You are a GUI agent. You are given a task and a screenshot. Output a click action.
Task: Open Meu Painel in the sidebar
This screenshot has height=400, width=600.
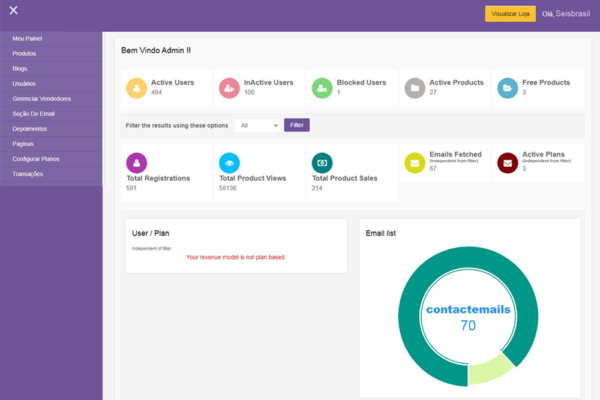(x=28, y=39)
